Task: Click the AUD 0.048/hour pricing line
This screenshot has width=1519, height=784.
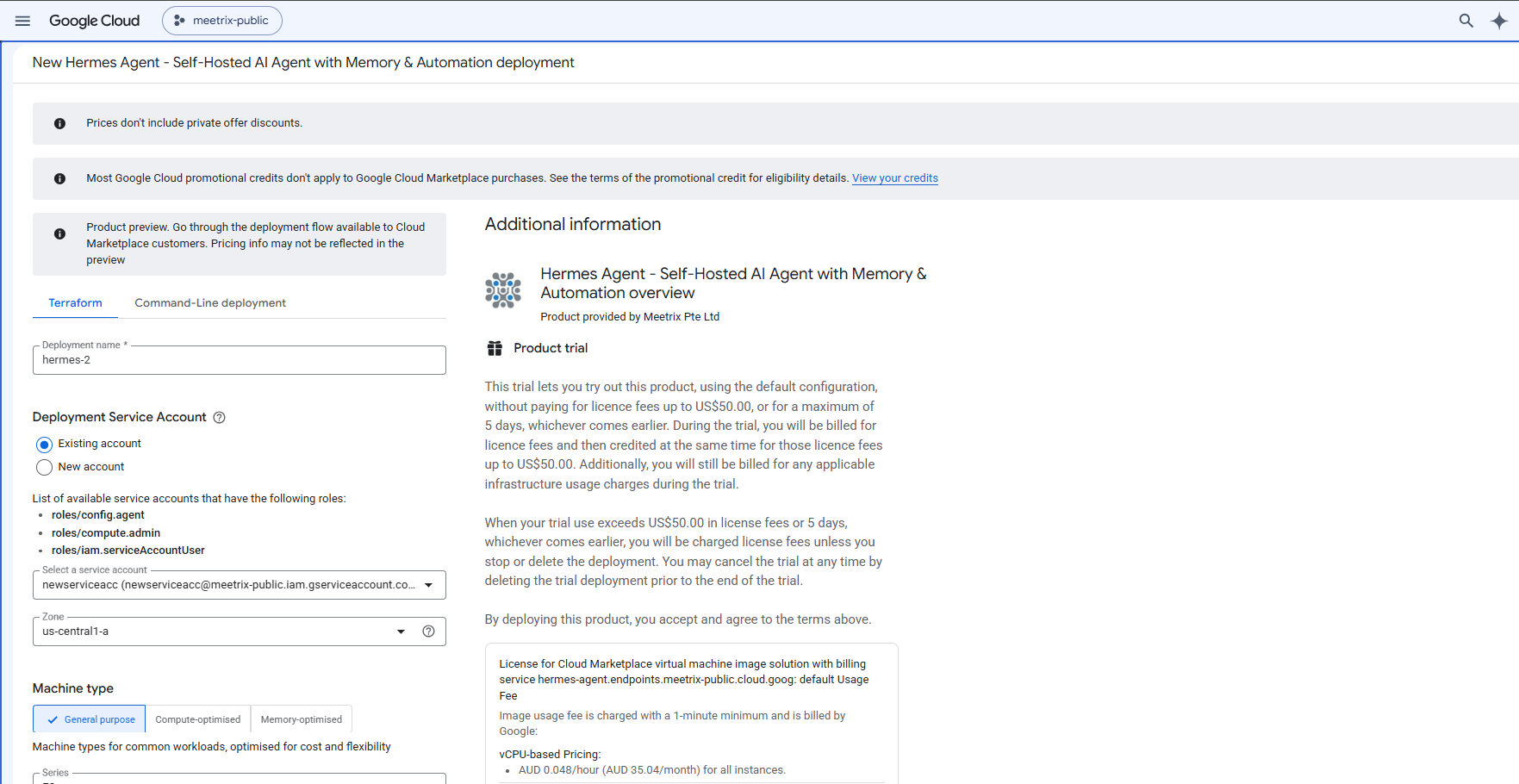Action: (652, 770)
